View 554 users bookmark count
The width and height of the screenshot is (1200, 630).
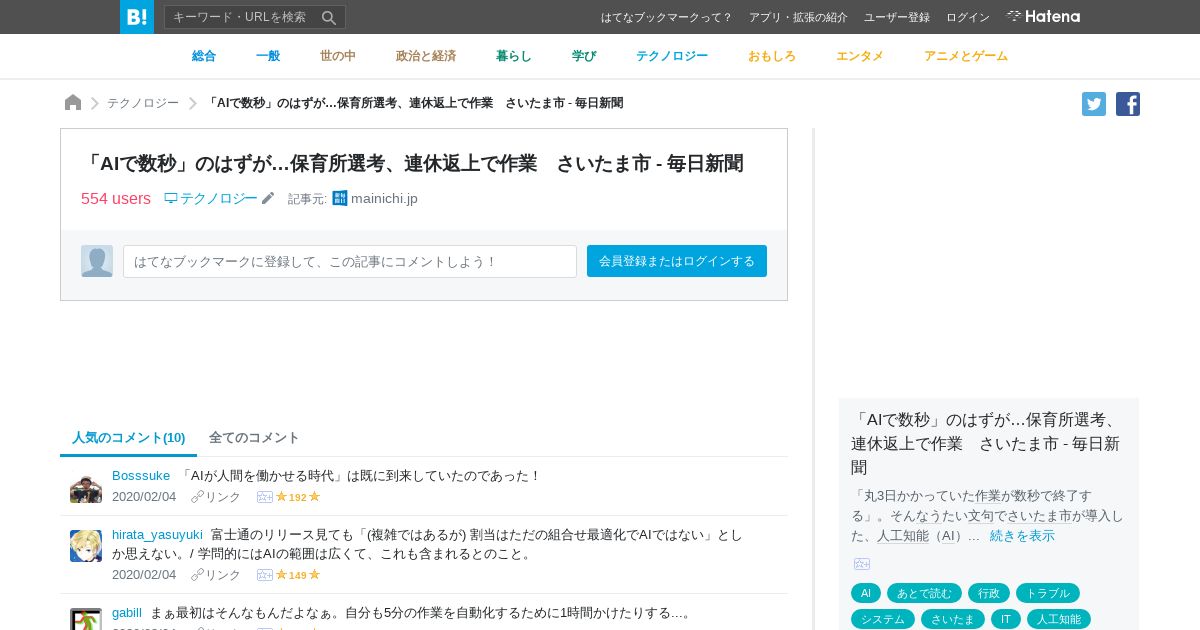tap(116, 198)
